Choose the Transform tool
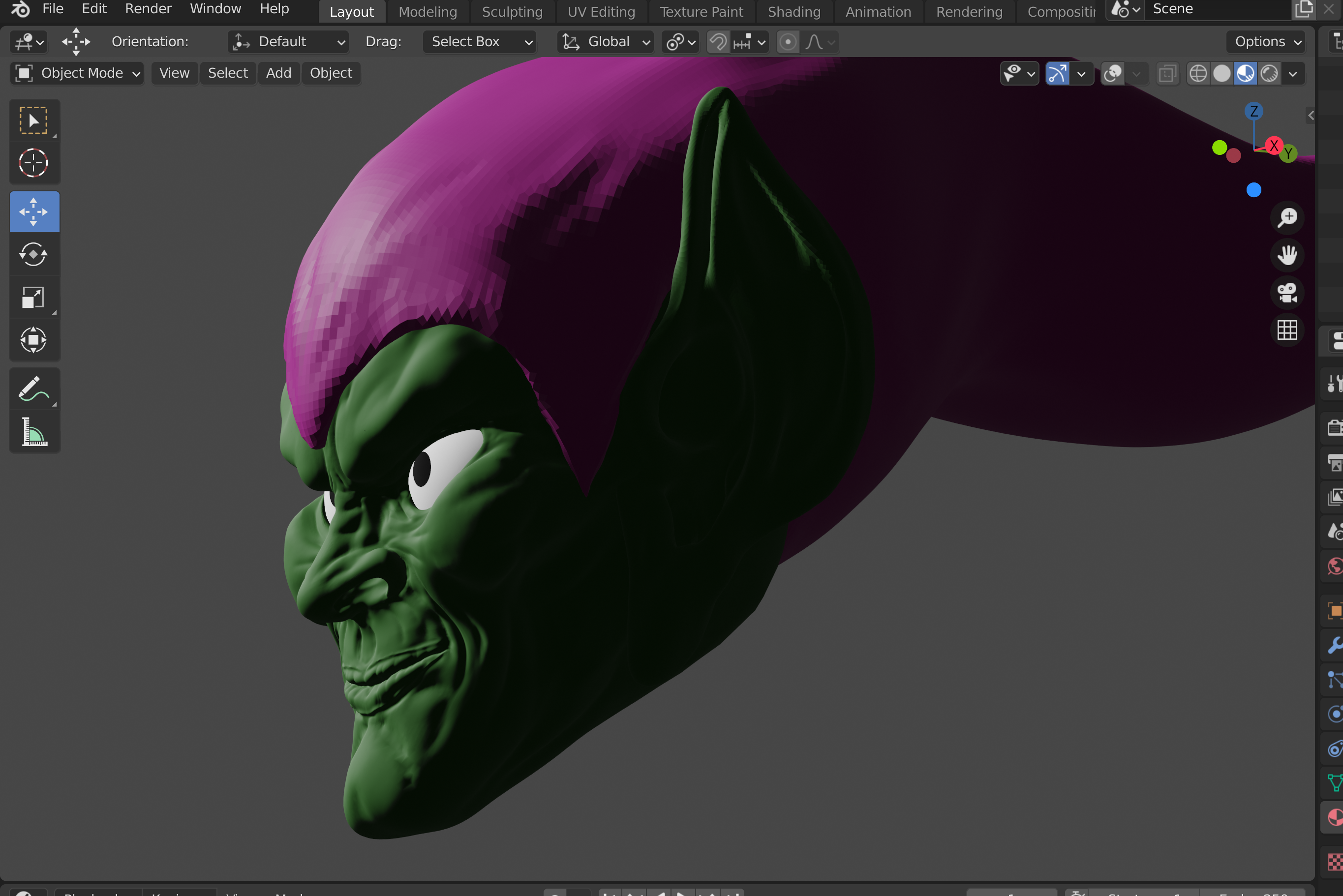Screen dimensions: 1343x896 33,340
